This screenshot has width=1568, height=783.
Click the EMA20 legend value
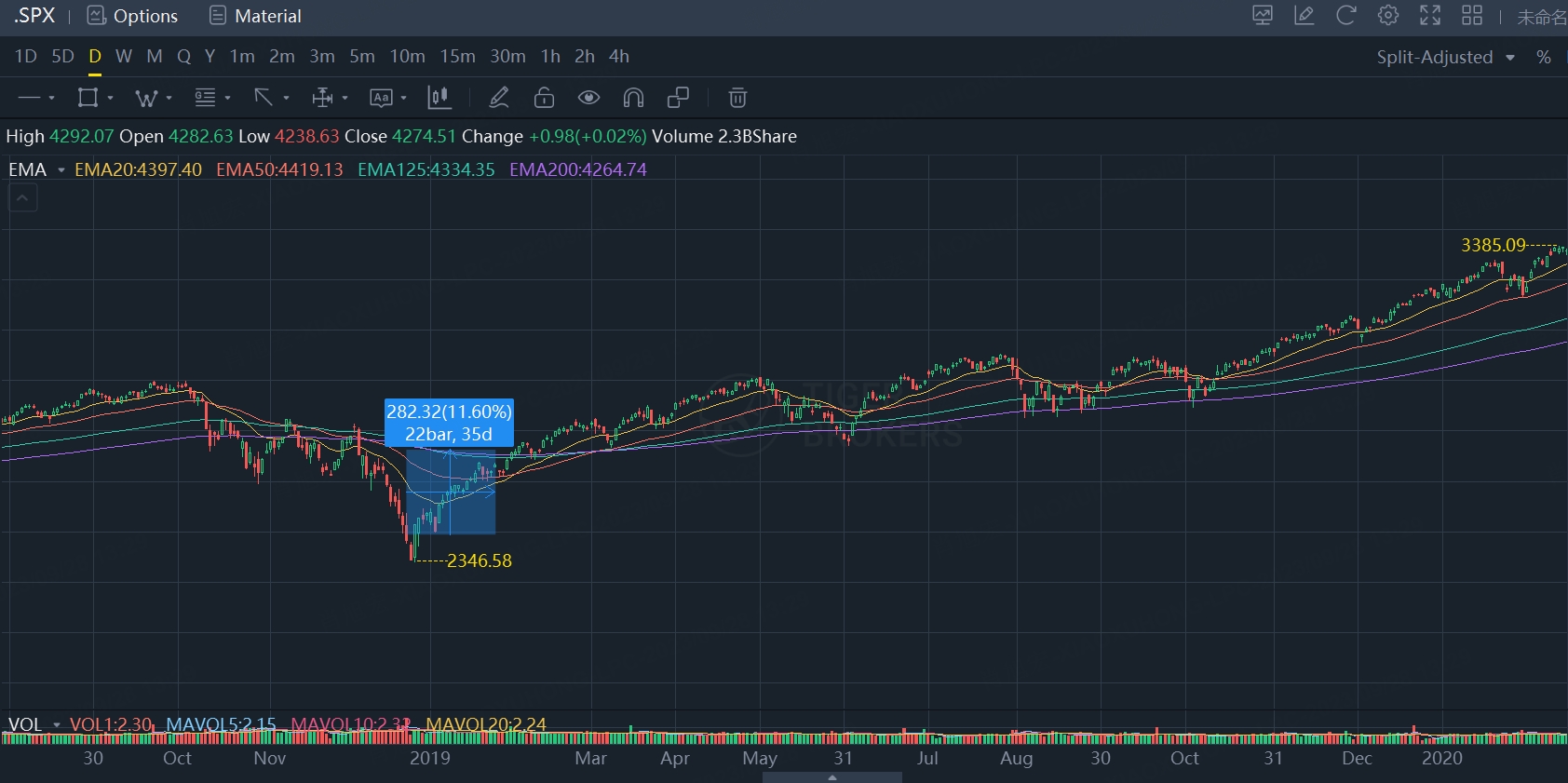click(138, 169)
